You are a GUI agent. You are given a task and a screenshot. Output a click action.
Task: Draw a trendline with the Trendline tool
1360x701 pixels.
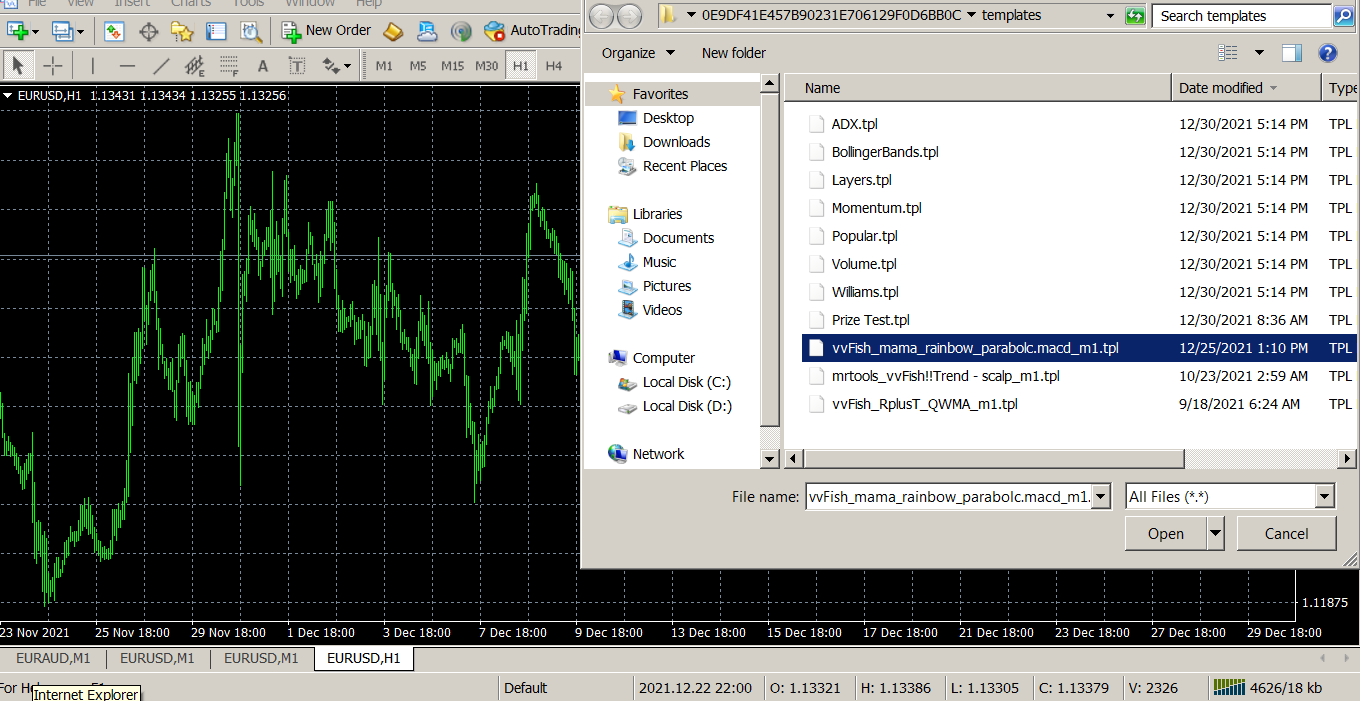coord(160,66)
